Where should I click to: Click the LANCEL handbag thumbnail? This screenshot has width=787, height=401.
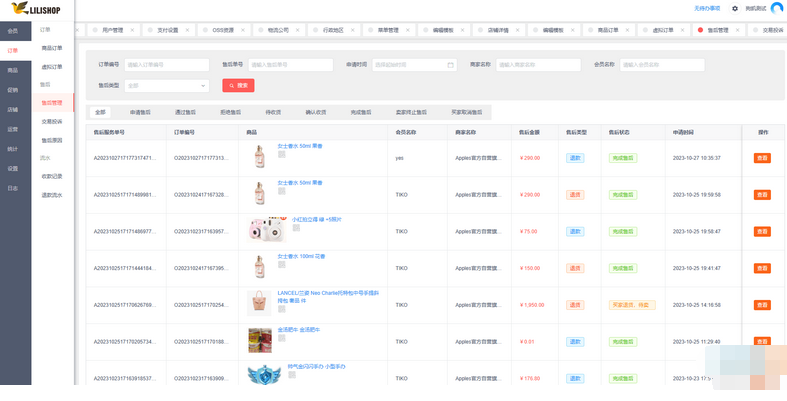point(259,303)
